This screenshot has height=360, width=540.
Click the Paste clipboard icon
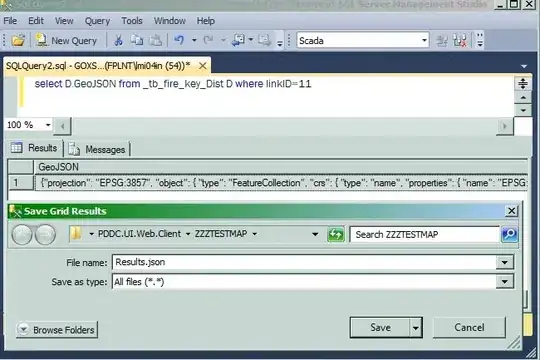click(x=155, y=40)
